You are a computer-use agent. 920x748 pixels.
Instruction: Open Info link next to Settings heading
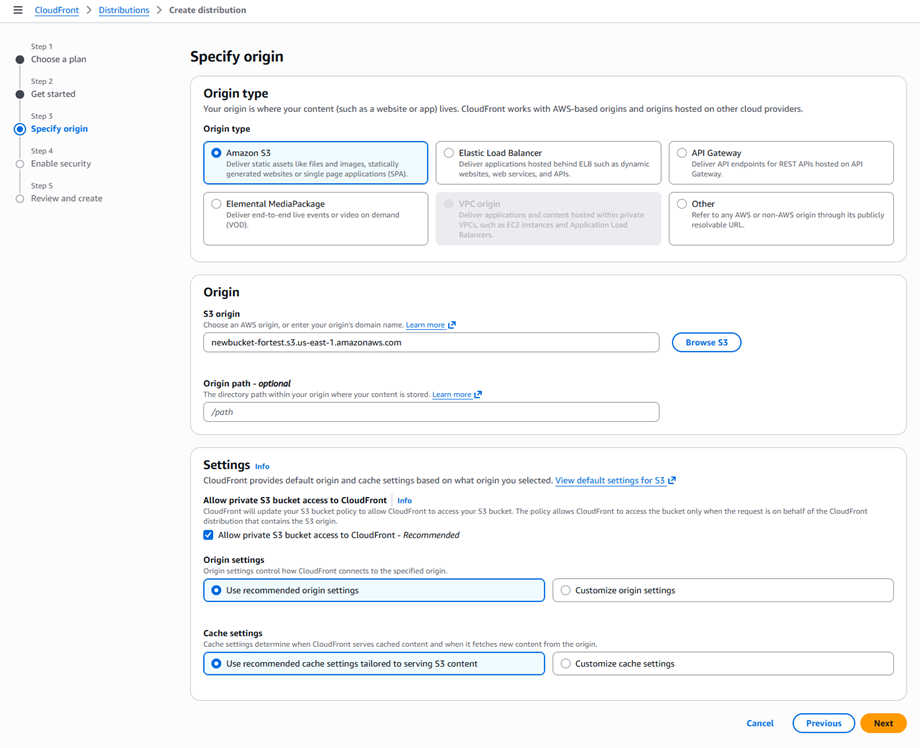(x=262, y=466)
